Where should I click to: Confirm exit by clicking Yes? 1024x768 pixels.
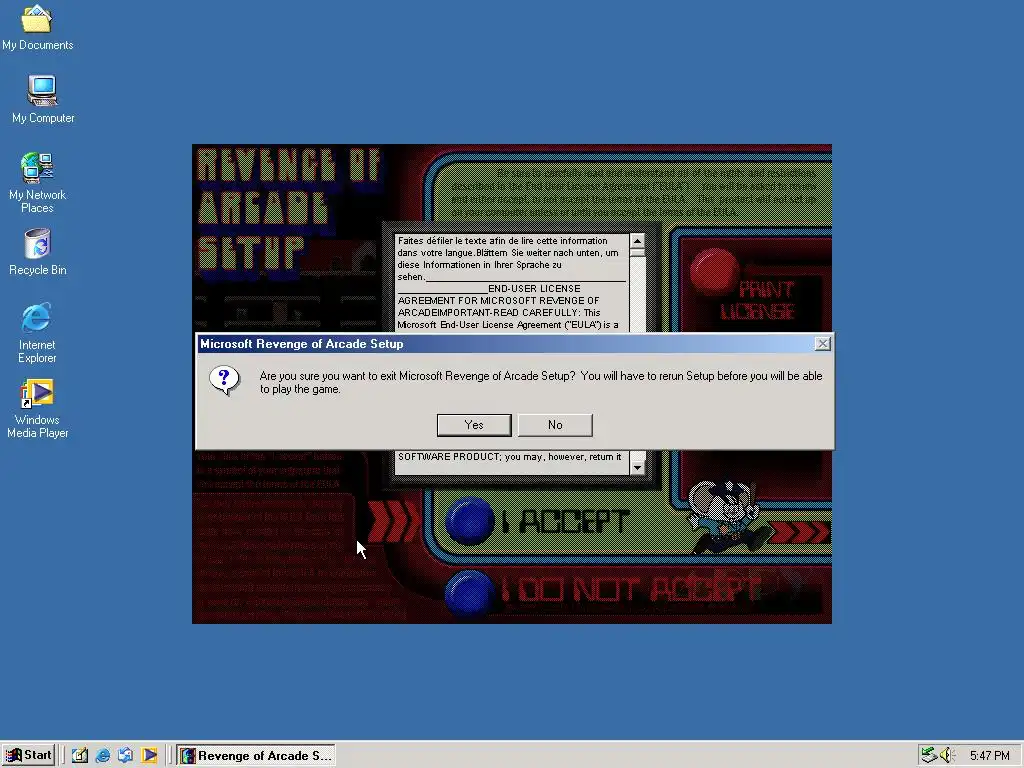pyautogui.click(x=473, y=425)
